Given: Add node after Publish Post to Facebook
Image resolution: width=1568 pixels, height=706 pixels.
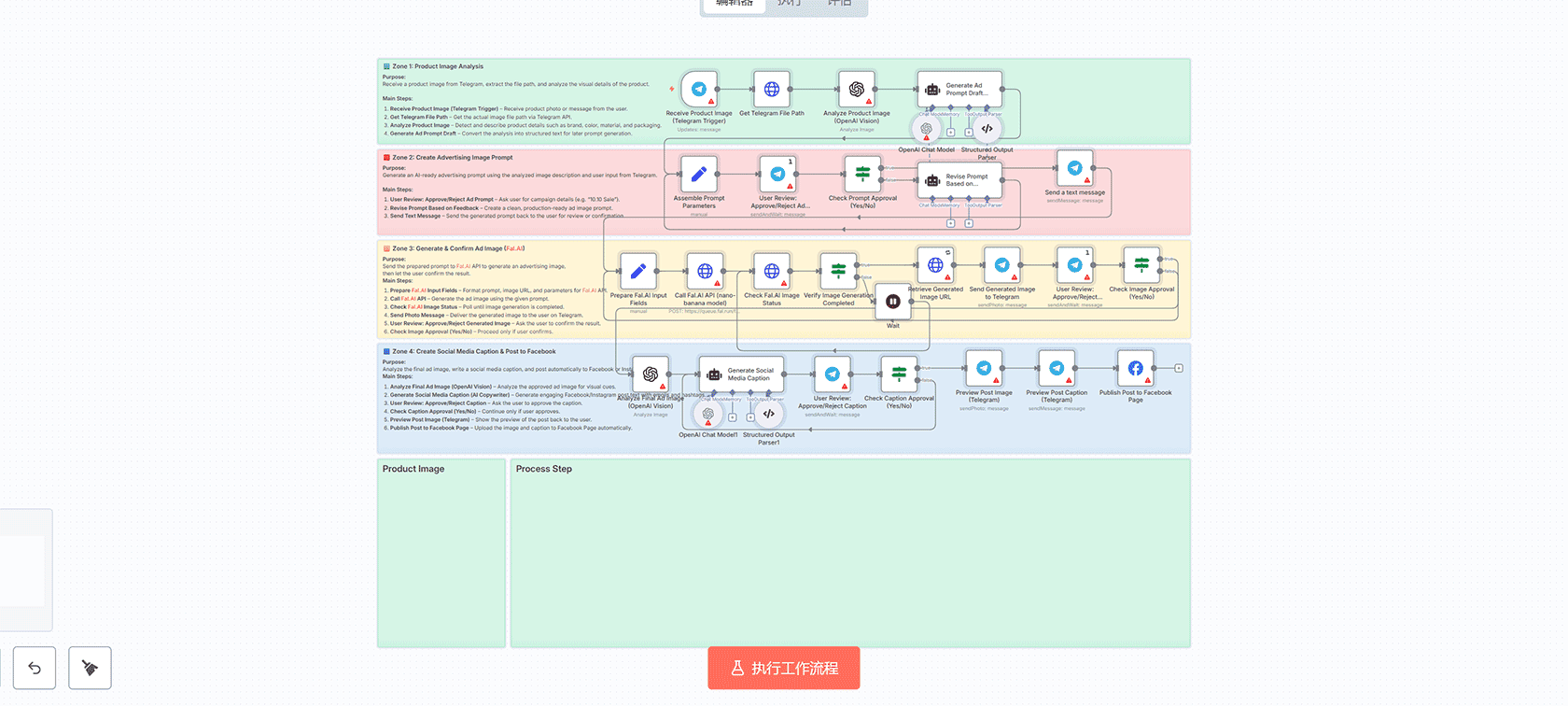Looking at the screenshot, I should pyautogui.click(x=1179, y=369).
